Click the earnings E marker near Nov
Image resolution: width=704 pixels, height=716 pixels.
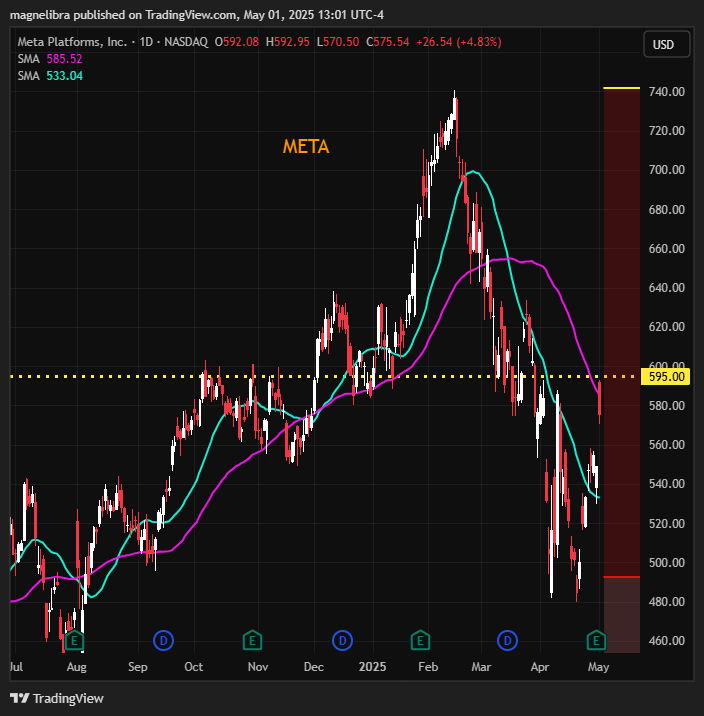(x=252, y=641)
